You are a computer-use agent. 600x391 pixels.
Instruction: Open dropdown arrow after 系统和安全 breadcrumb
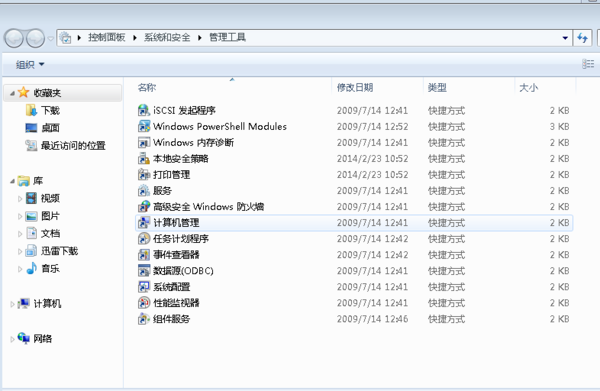coord(199,37)
